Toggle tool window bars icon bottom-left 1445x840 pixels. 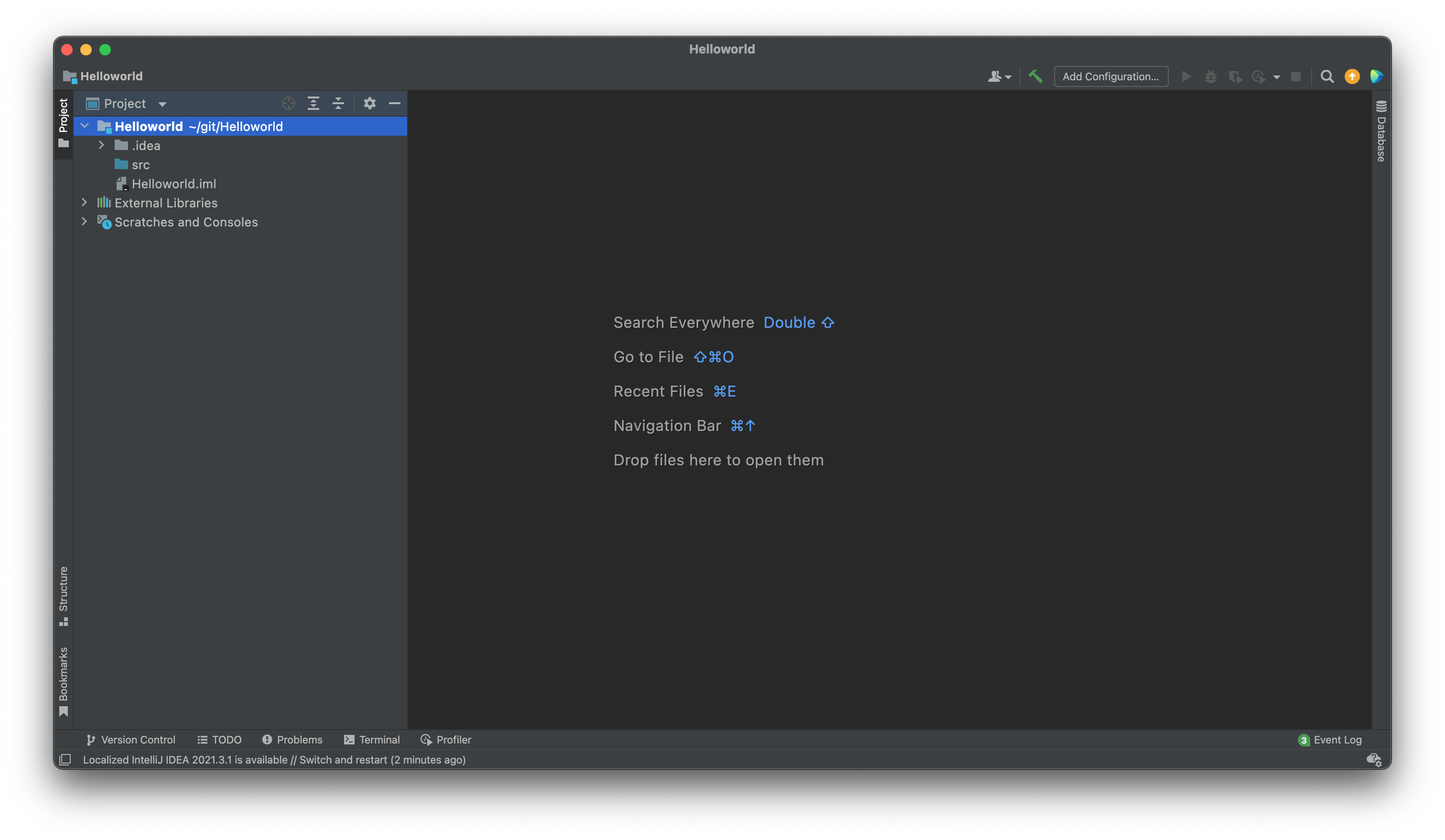tap(65, 759)
